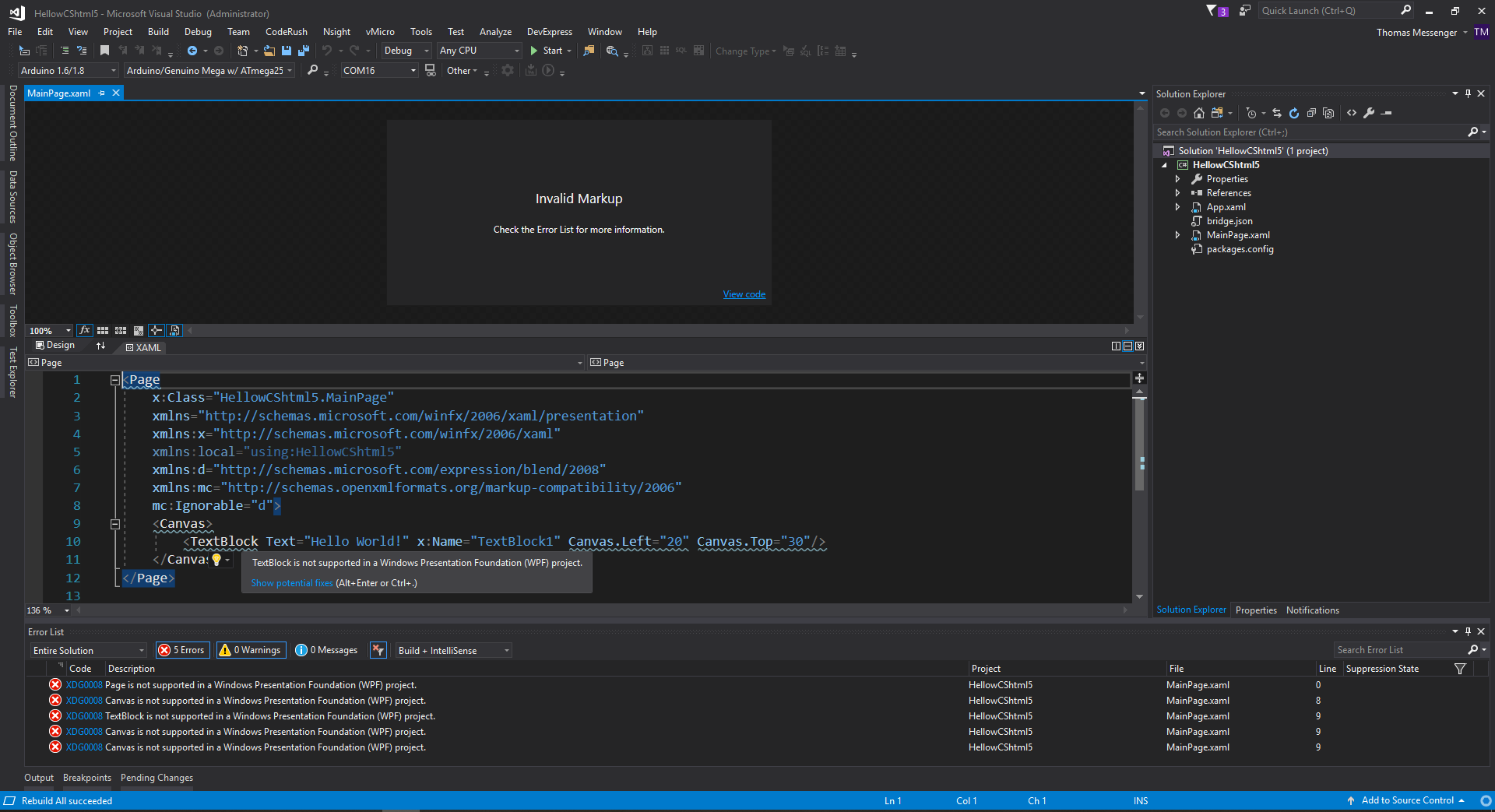Toggle a bookmark with the bookmark icon
This screenshot has width=1495, height=812.
coord(104,51)
